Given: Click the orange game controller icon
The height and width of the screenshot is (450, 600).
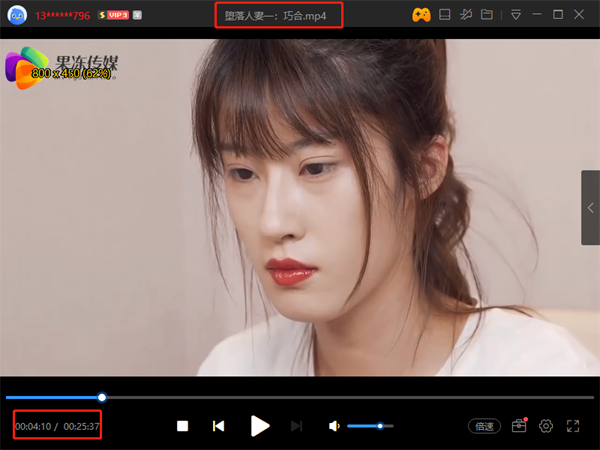Looking at the screenshot, I should (x=421, y=15).
